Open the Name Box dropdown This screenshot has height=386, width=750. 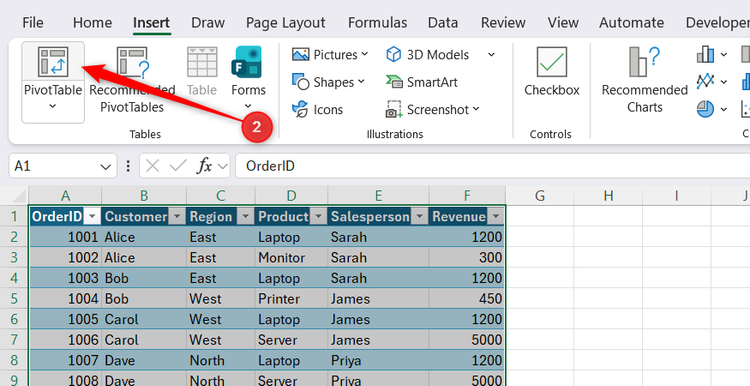(106, 166)
